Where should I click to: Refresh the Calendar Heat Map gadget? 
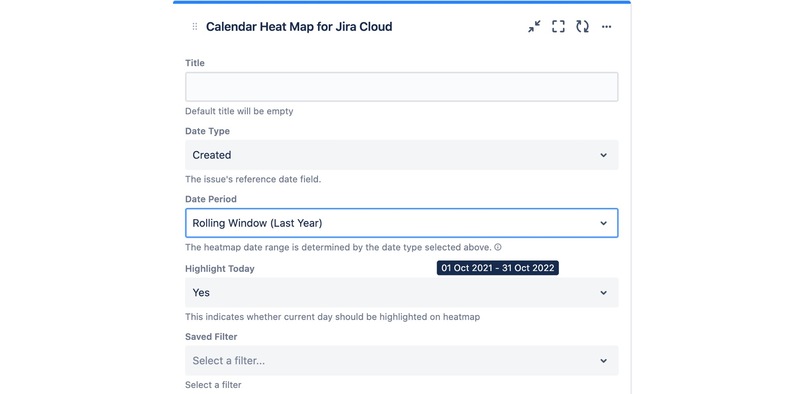point(582,27)
